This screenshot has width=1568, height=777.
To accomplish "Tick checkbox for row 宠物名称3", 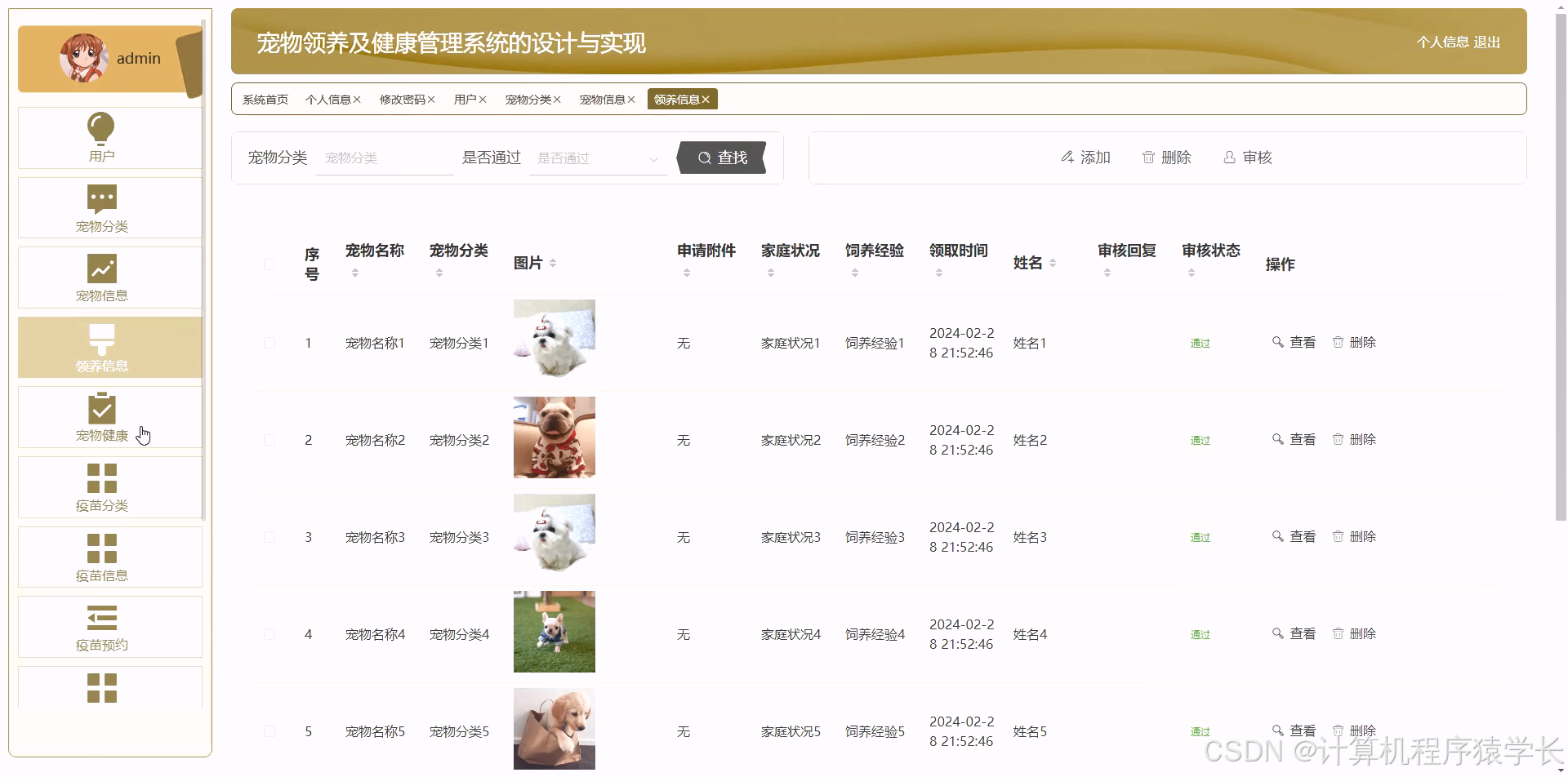I will tap(269, 537).
